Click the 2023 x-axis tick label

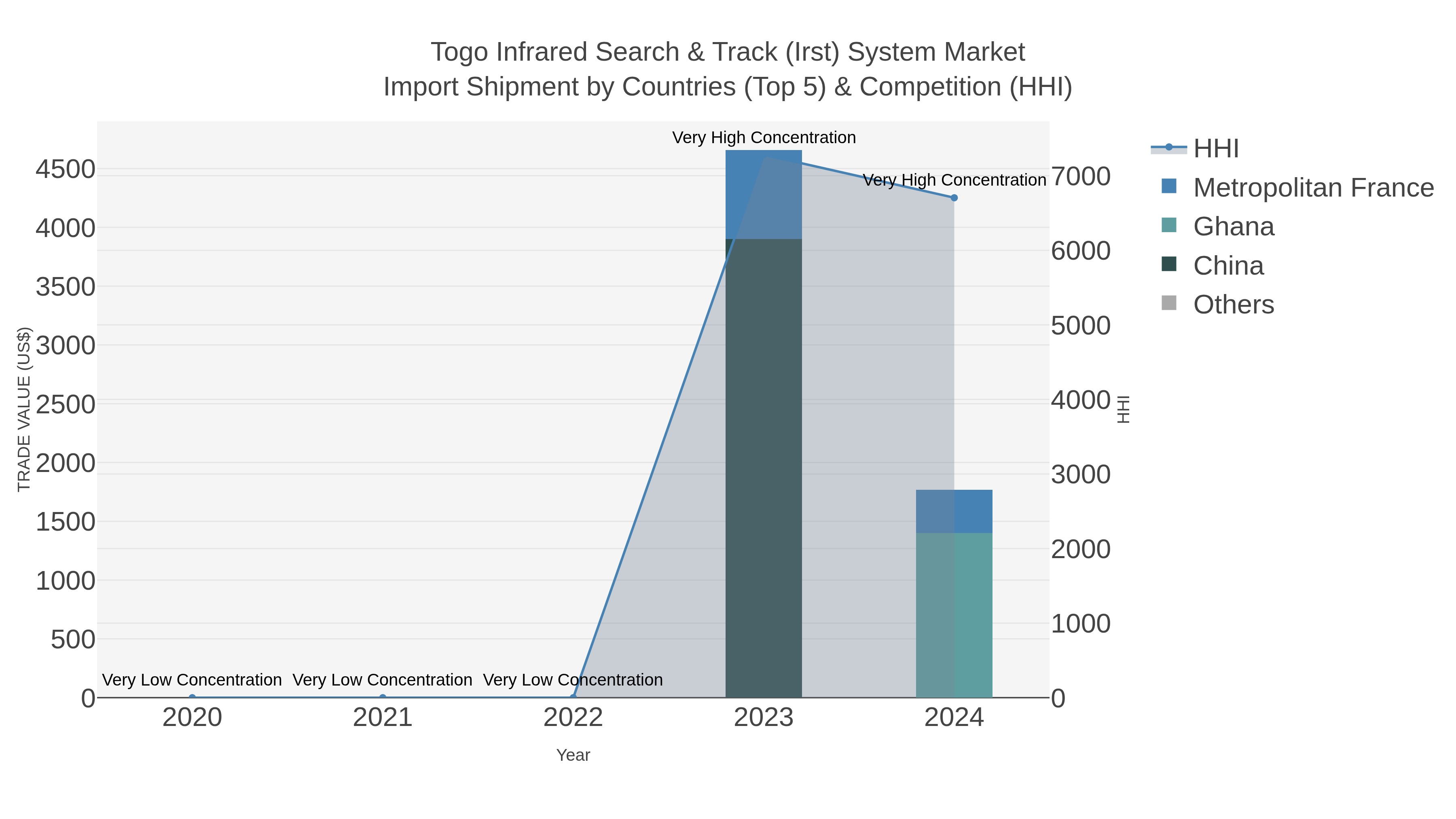pyautogui.click(x=764, y=718)
